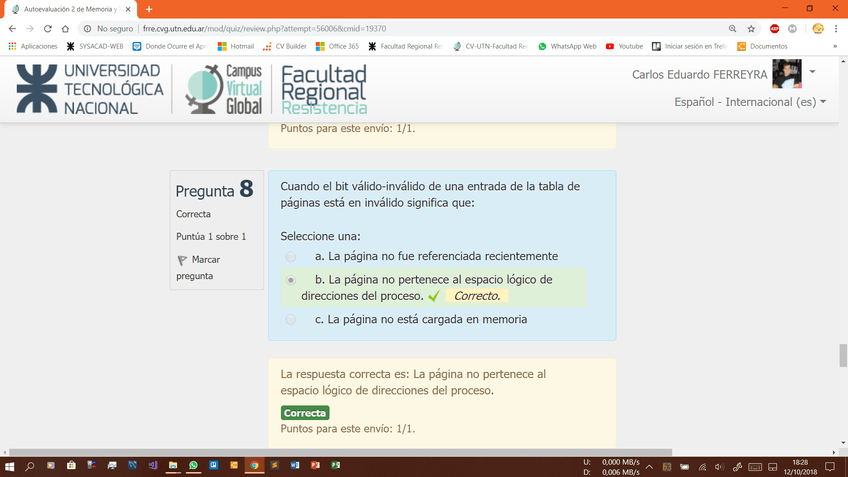
Task: Select option c: página no está cargada en memoria
Action: pyautogui.click(x=291, y=320)
